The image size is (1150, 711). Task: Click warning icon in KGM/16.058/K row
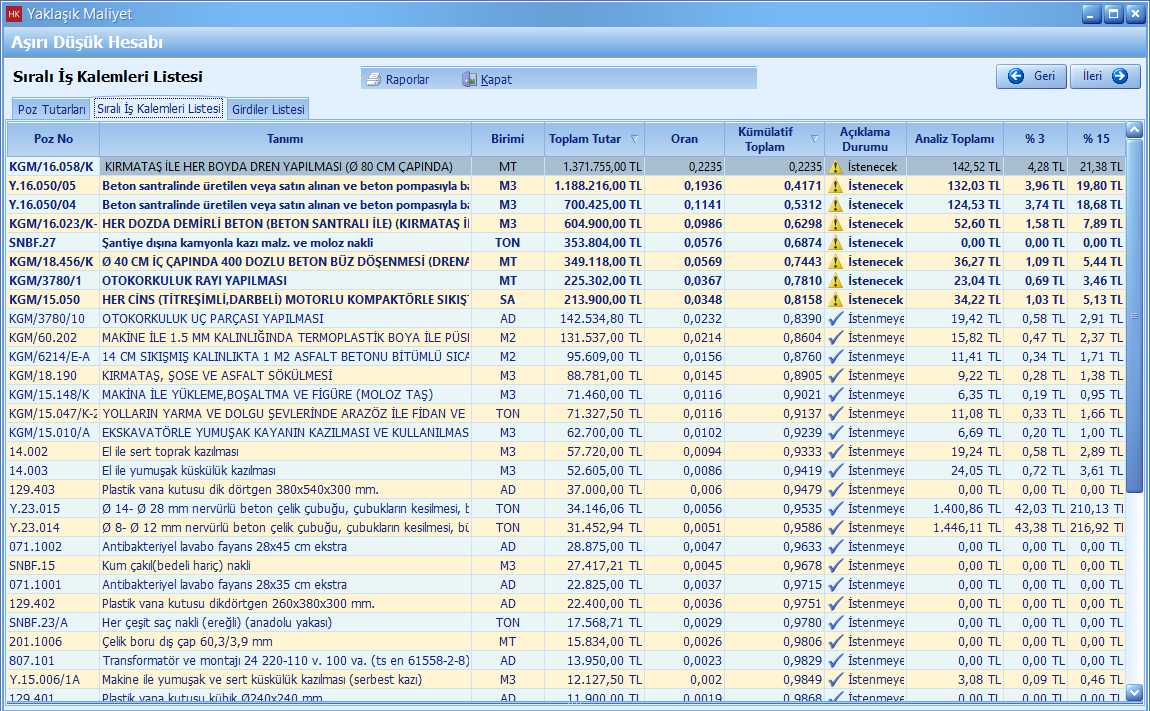[835, 167]
